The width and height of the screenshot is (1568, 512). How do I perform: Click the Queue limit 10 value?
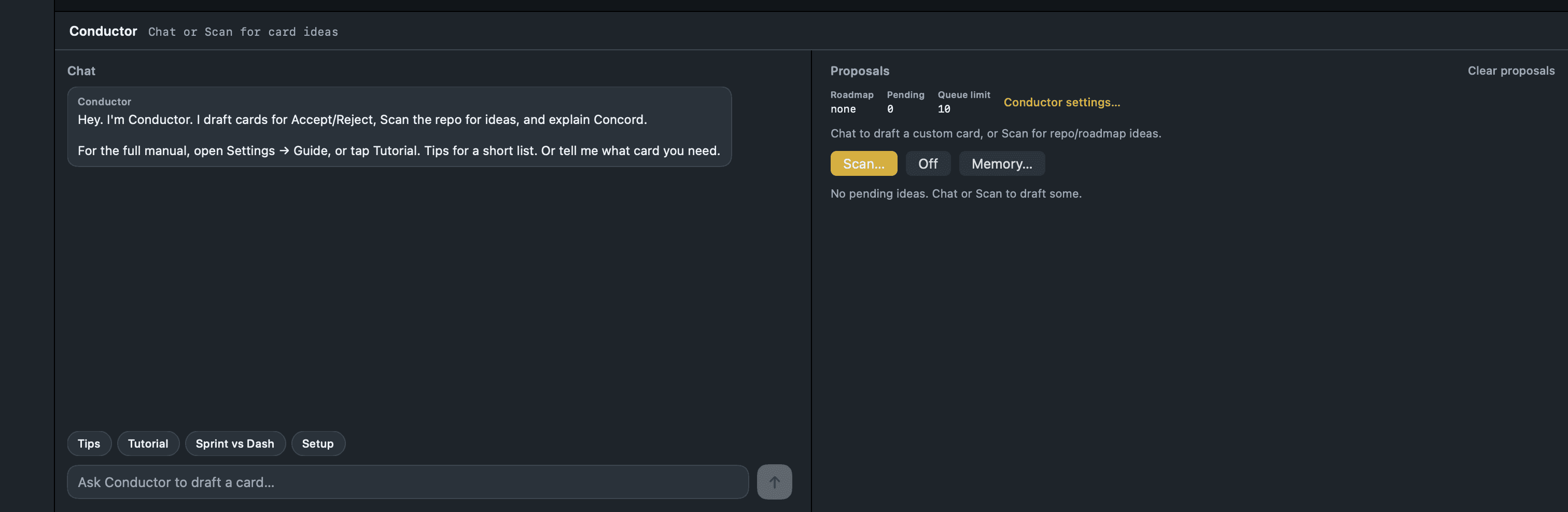(x=944, y=109)
